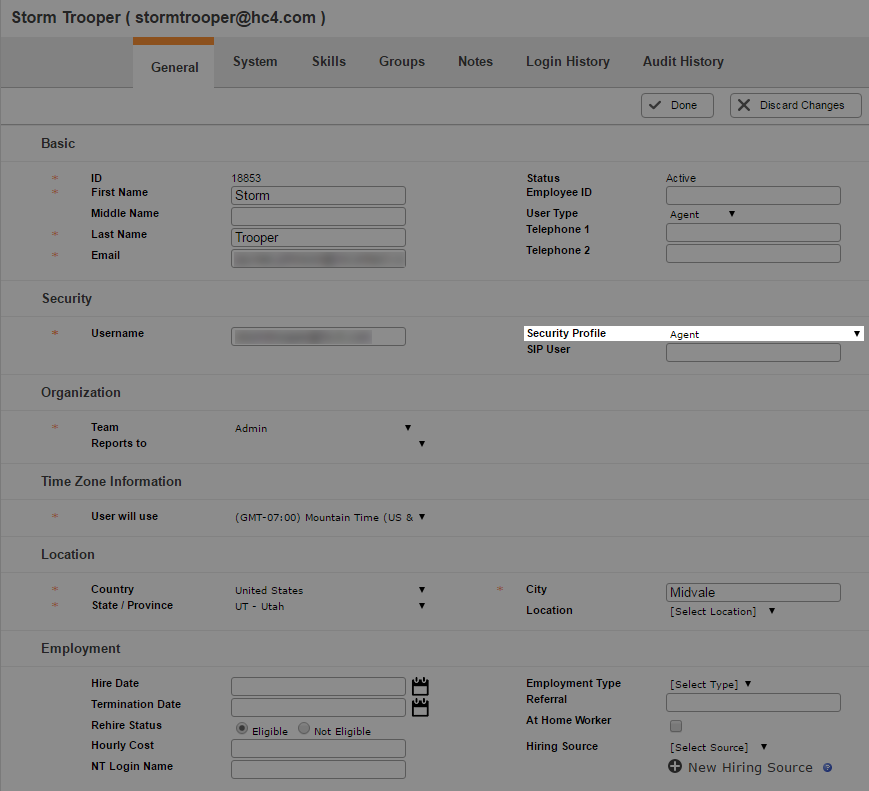
Task: Click the First Name input field
Action: (x=318, y=195)
